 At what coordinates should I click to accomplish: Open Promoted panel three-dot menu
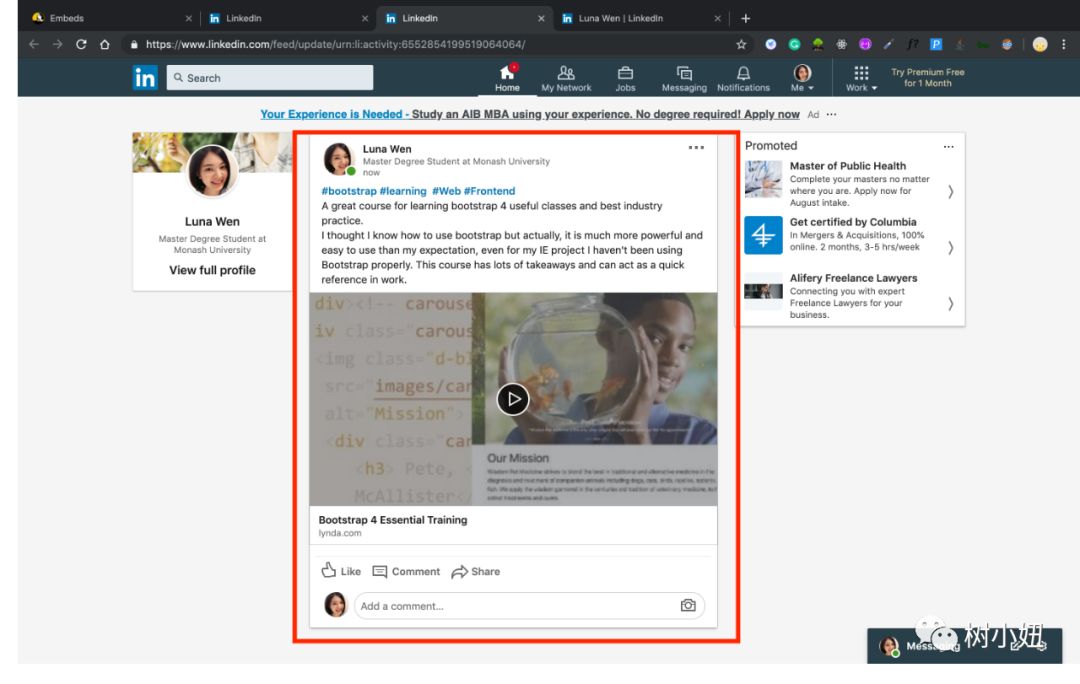(x=948, y=146)
